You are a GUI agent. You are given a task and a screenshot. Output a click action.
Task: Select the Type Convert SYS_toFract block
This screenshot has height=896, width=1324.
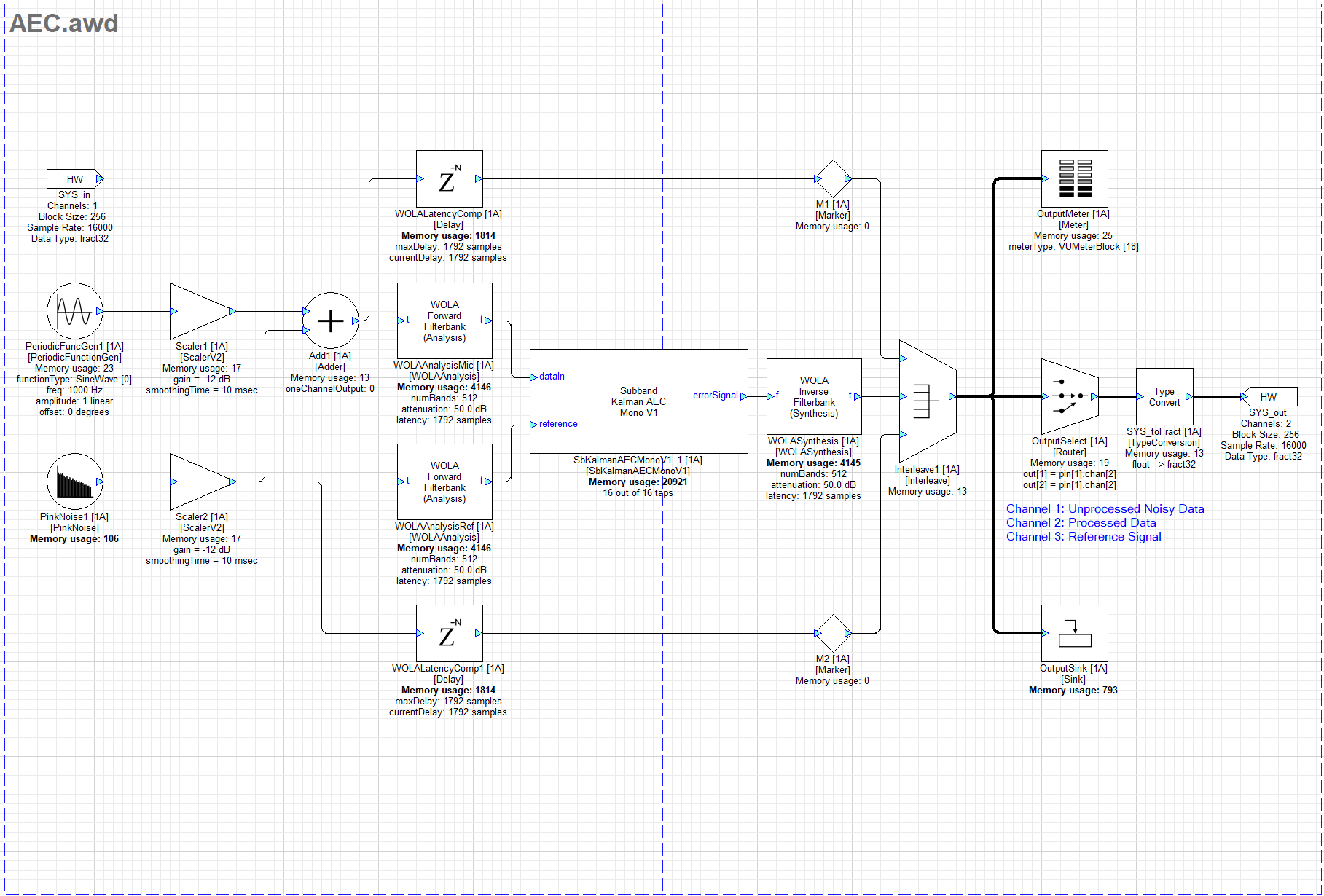(x=1164, y=396)
